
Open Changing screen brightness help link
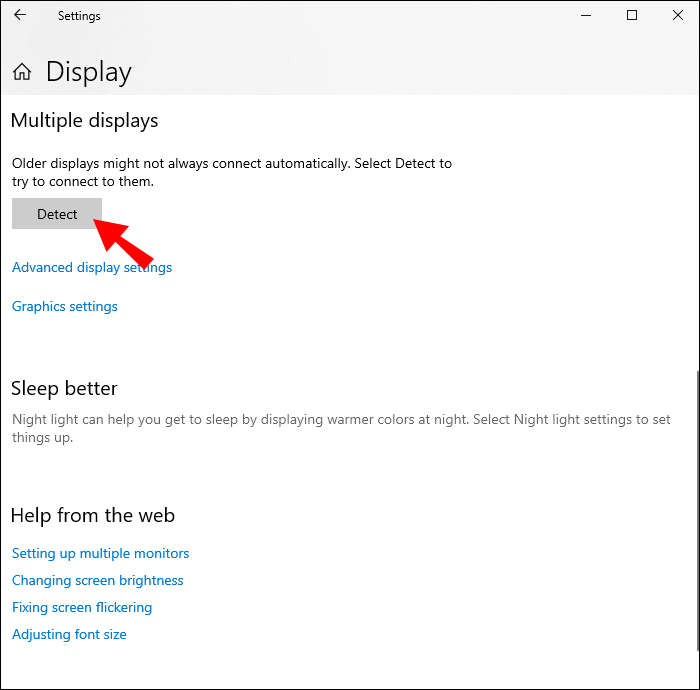98,580
